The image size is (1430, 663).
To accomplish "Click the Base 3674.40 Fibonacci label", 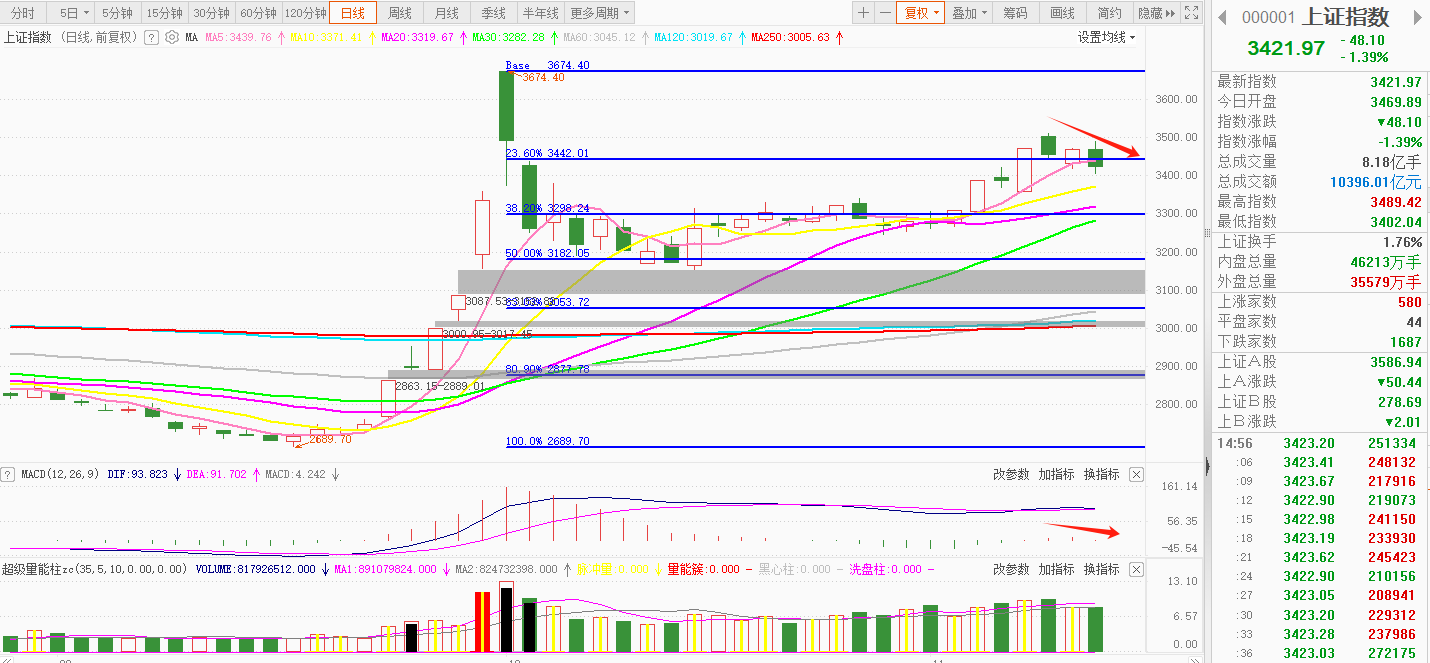I will 547,65.
